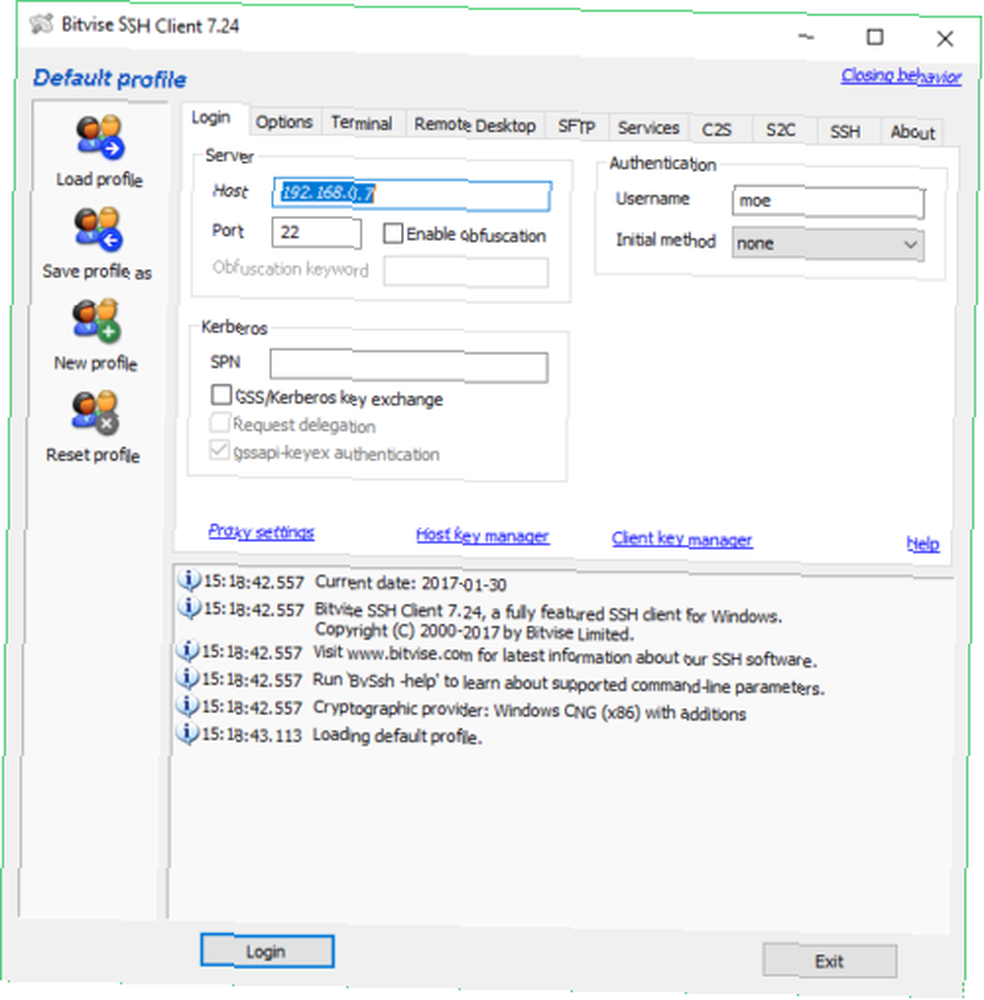Open Closing behavior link

[901, 76]
